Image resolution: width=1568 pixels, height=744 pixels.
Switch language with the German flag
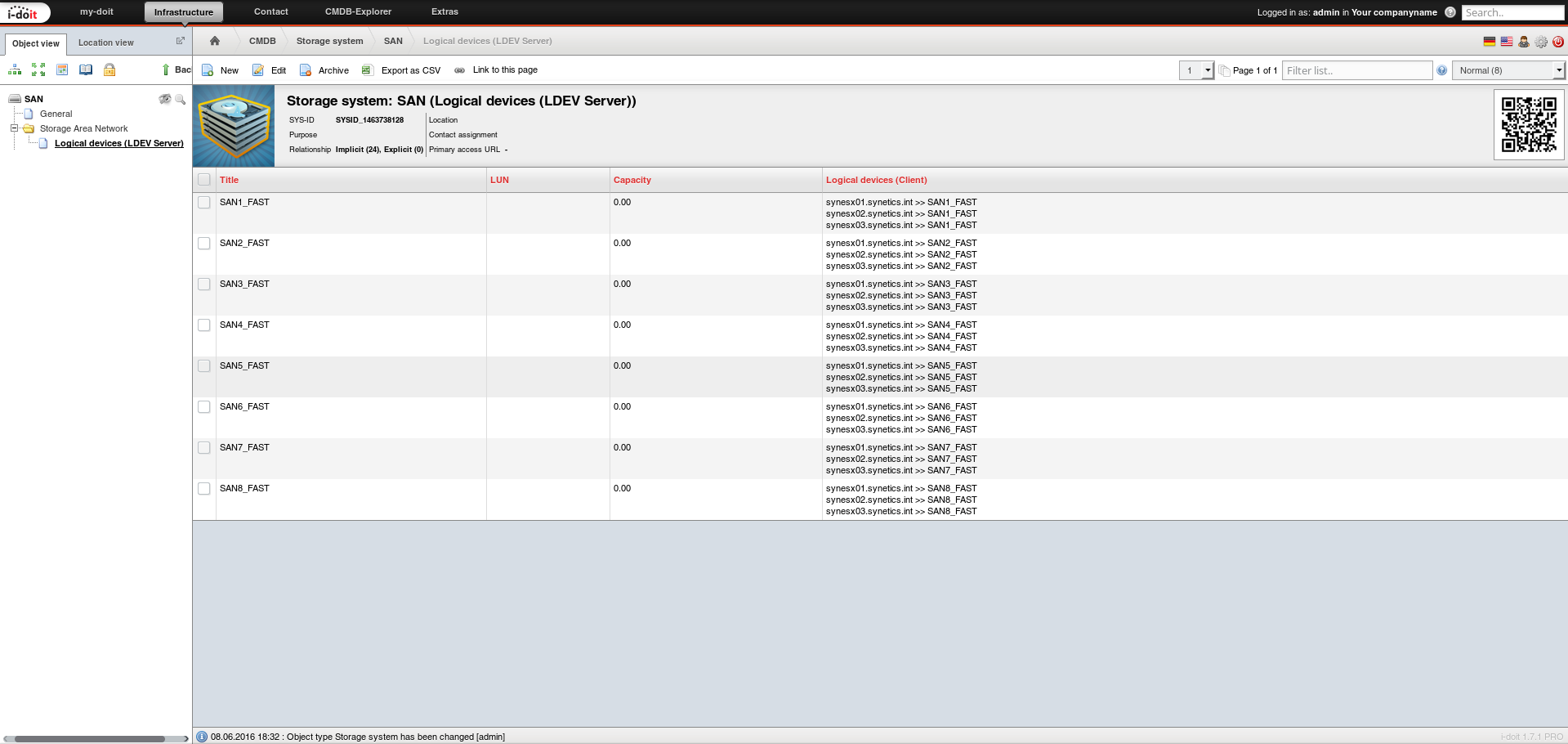(1490, 42)
